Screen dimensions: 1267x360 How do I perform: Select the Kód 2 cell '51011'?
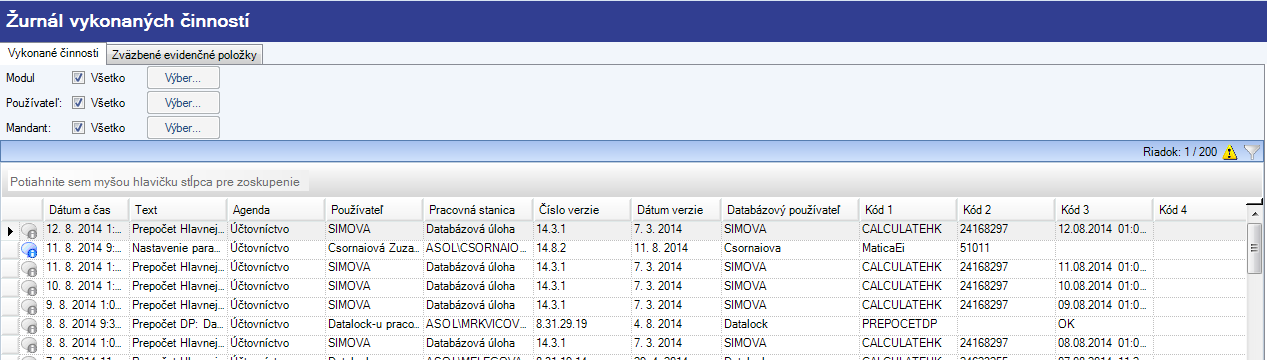pos(1005,249)
